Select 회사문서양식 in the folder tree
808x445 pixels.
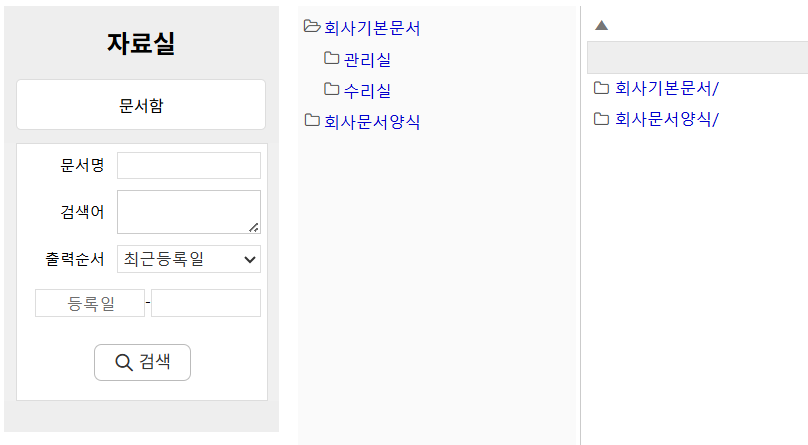(x=372, y=122)
